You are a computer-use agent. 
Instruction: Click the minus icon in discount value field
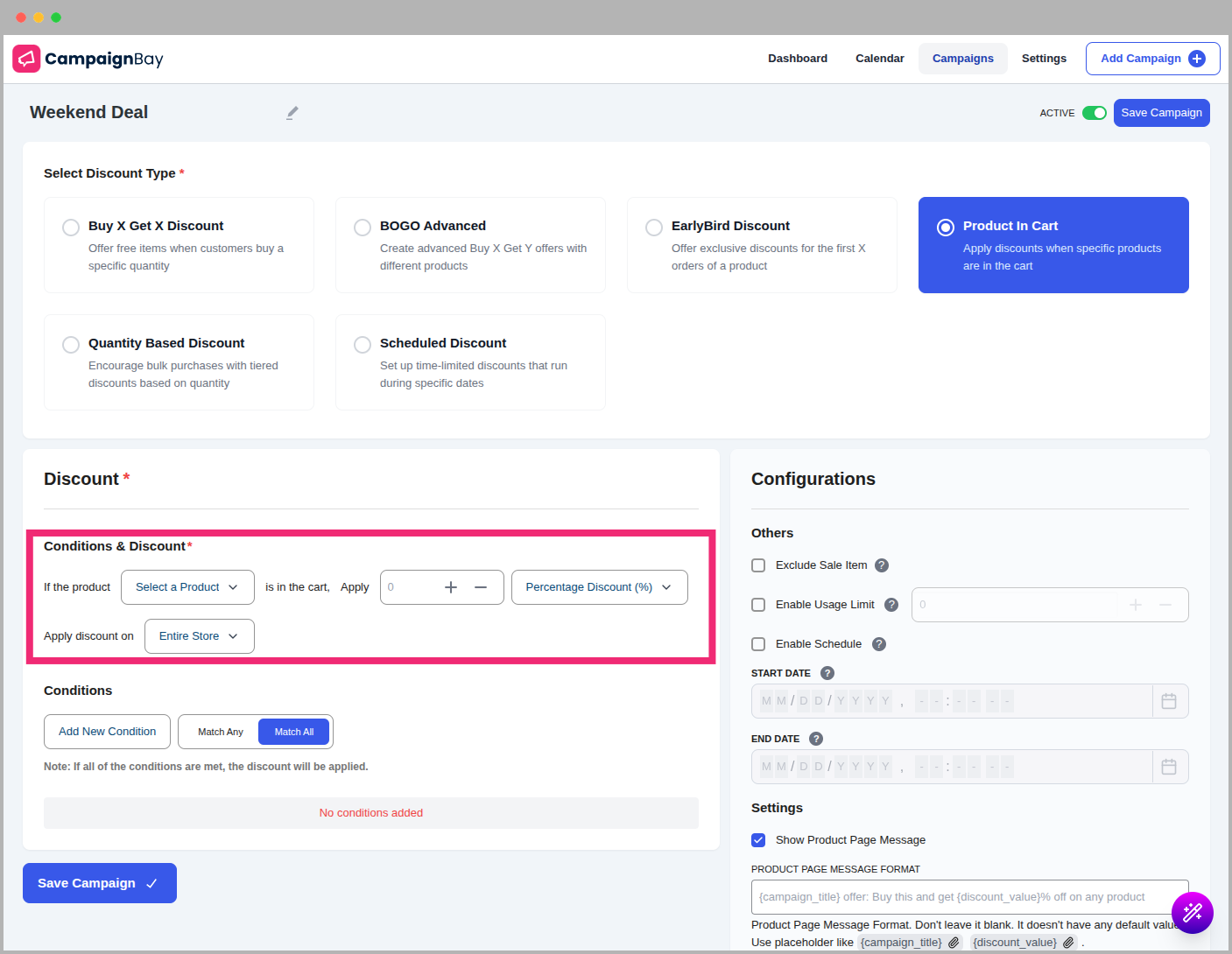[481, 587]
